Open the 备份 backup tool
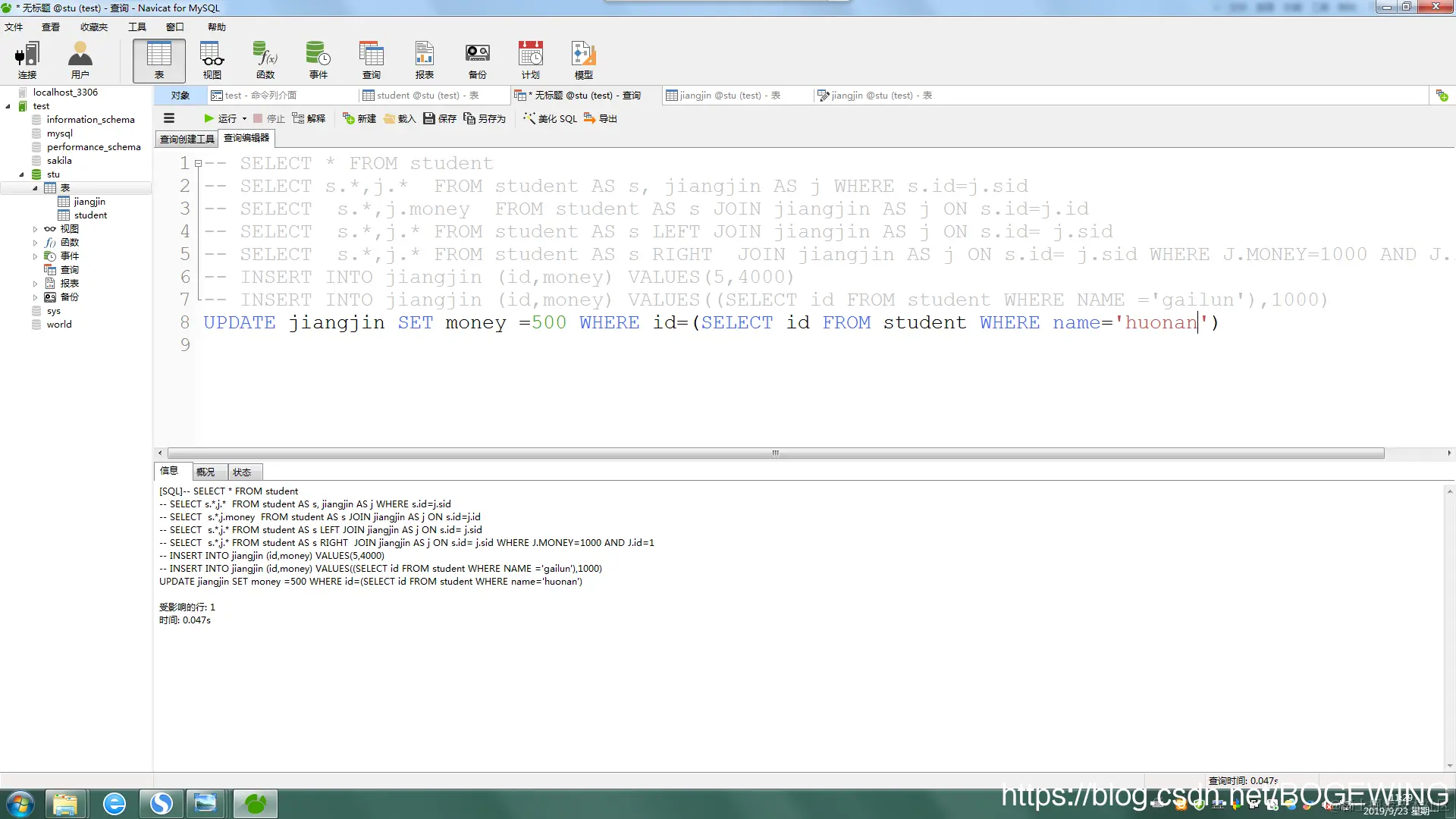This screenshot has height=819, width=1456. [478, 60]
